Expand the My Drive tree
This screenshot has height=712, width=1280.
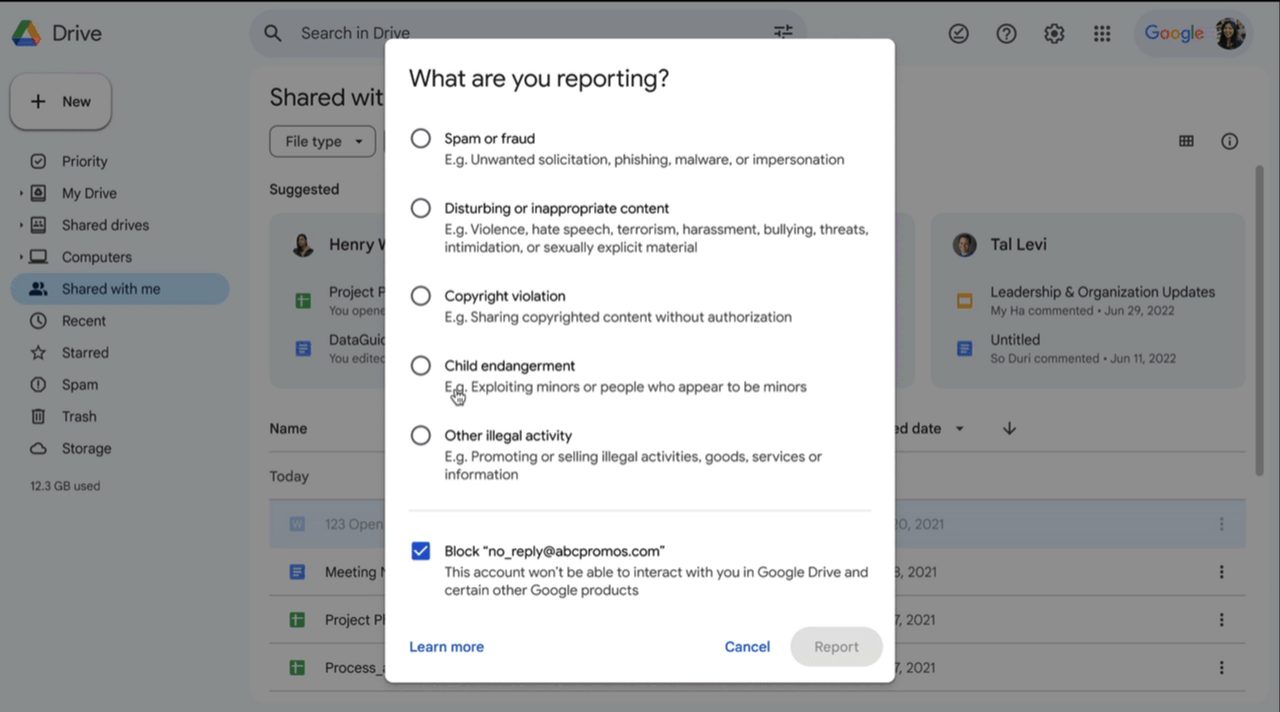click(x=21, y=193)
